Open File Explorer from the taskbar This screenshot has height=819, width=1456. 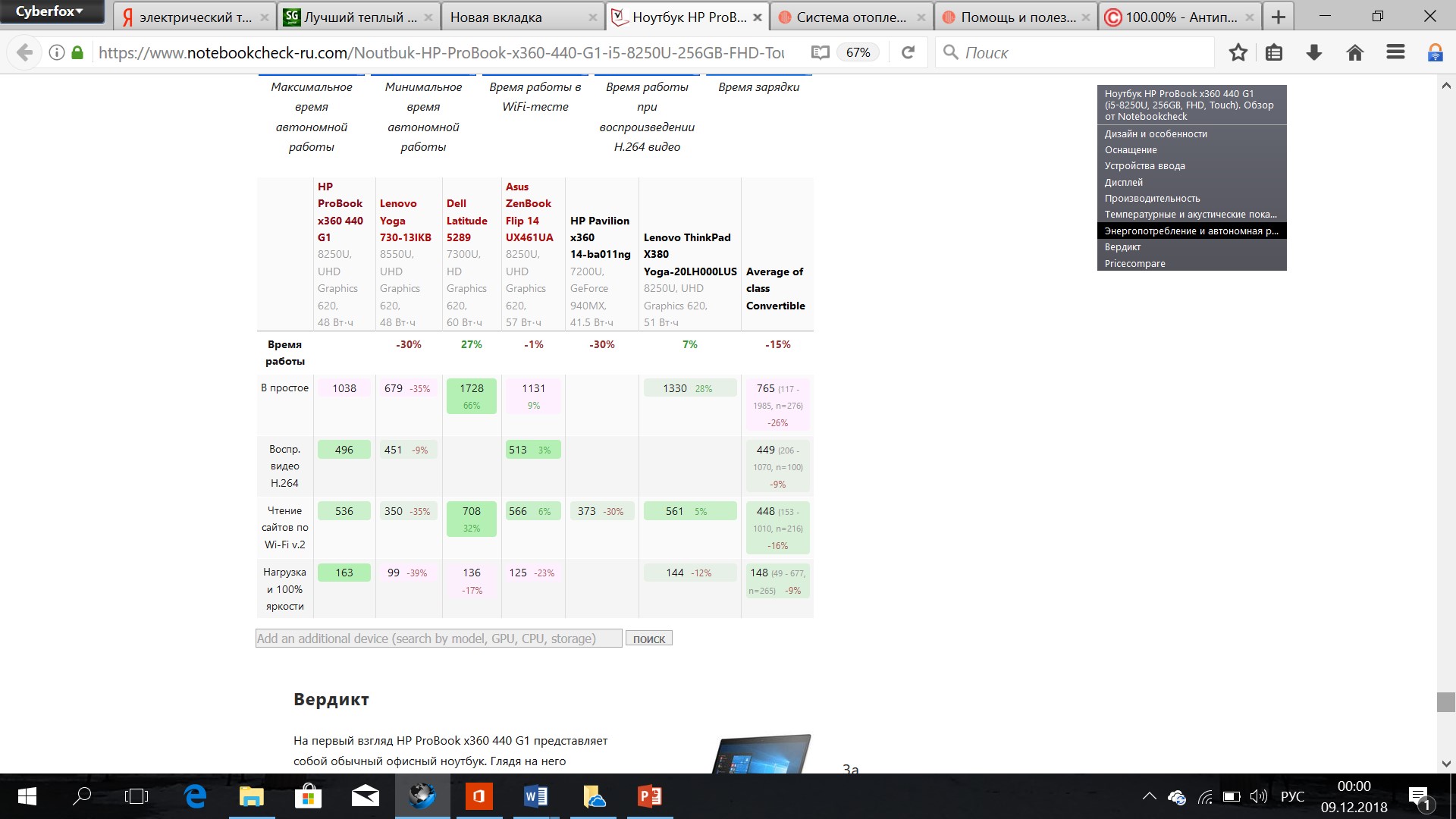pos(251,796)
